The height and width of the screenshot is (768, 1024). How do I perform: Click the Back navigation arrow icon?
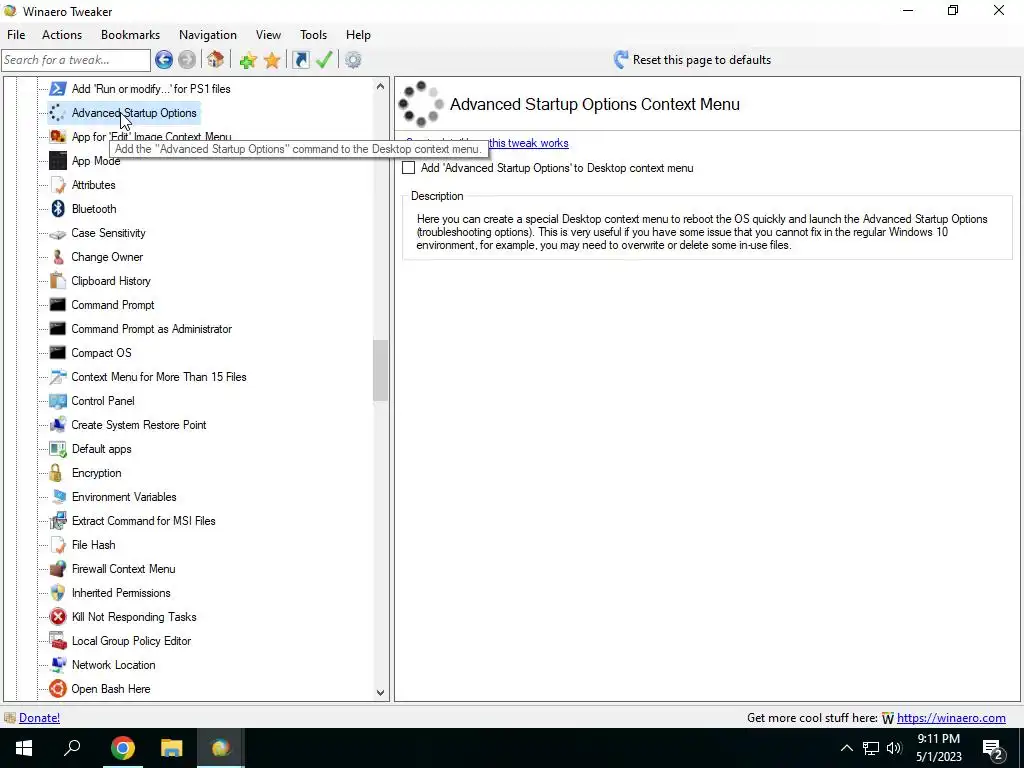(x=164, y=60)
